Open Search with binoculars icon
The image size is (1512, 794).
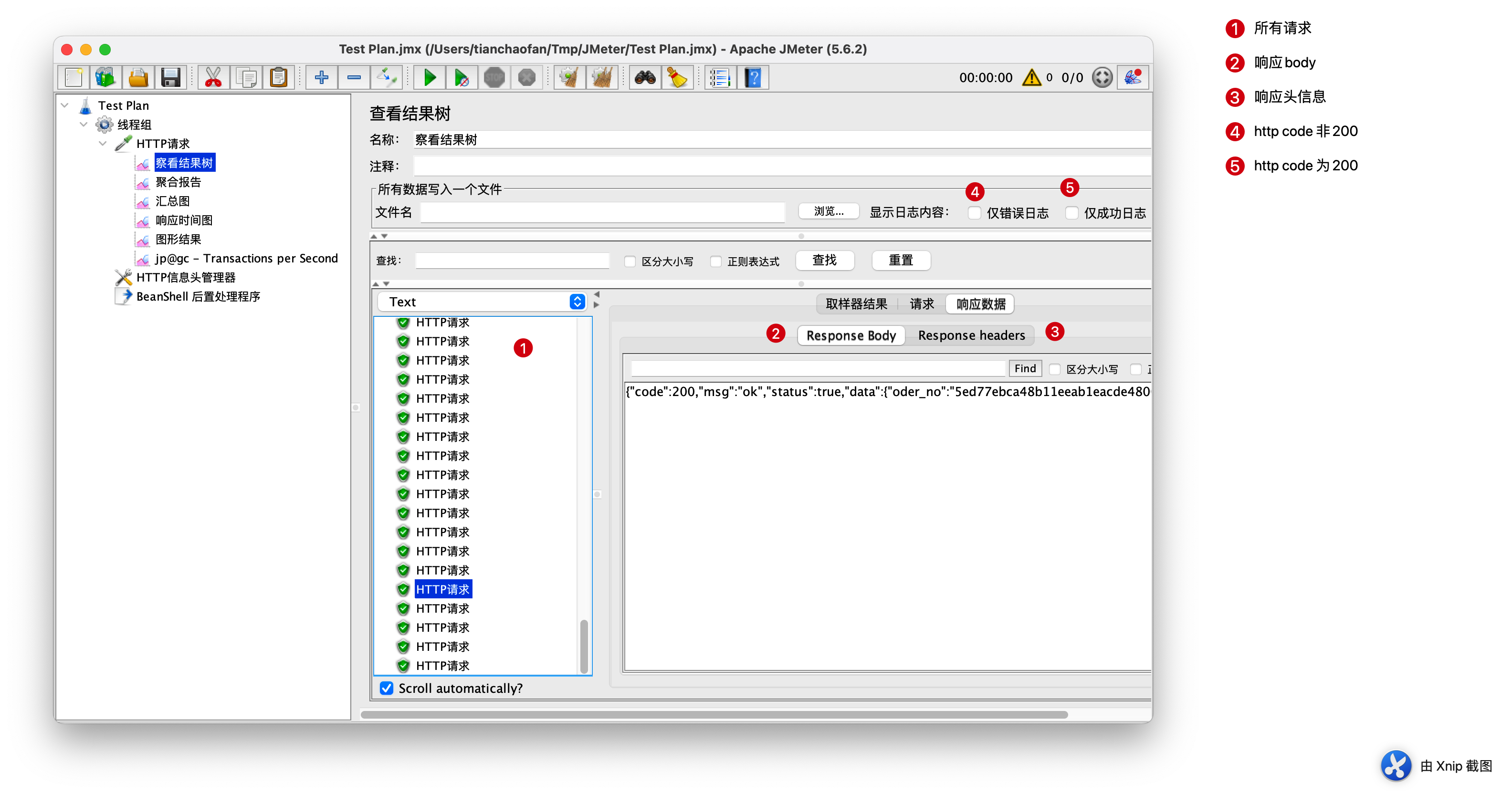(x=644, y=77)
